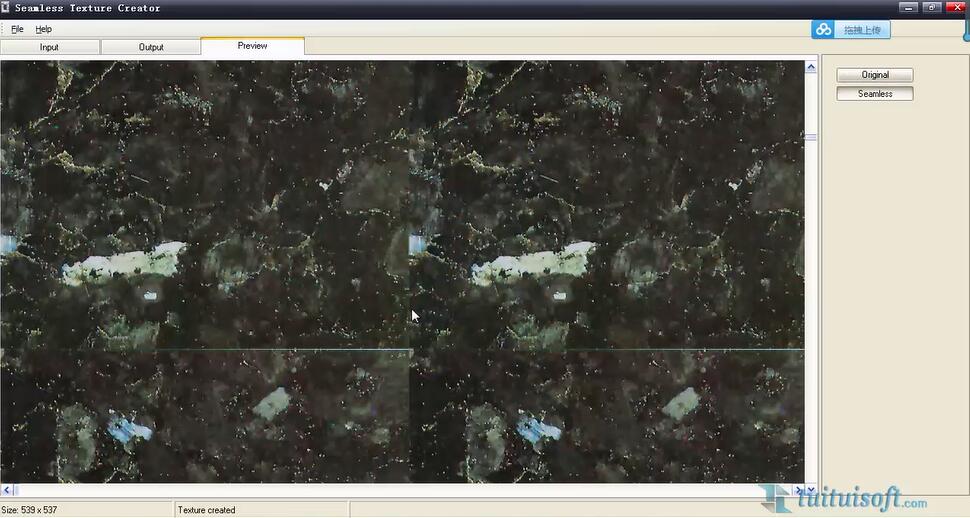Minimize the Seamless Texture Creator window
Viewport: 970px width, 518px height.
coord(908,7)
